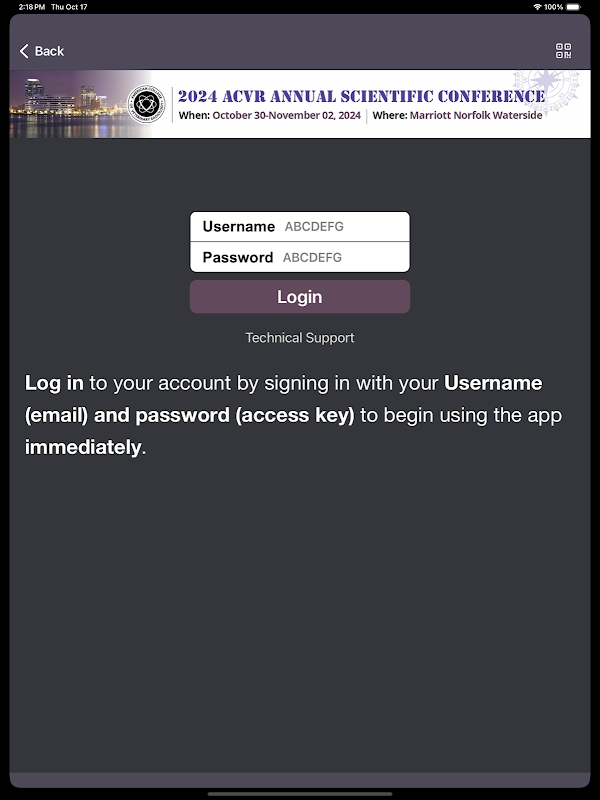
Task: Tap the 2:18 PM clock in status bar
Action: point(32,7)
